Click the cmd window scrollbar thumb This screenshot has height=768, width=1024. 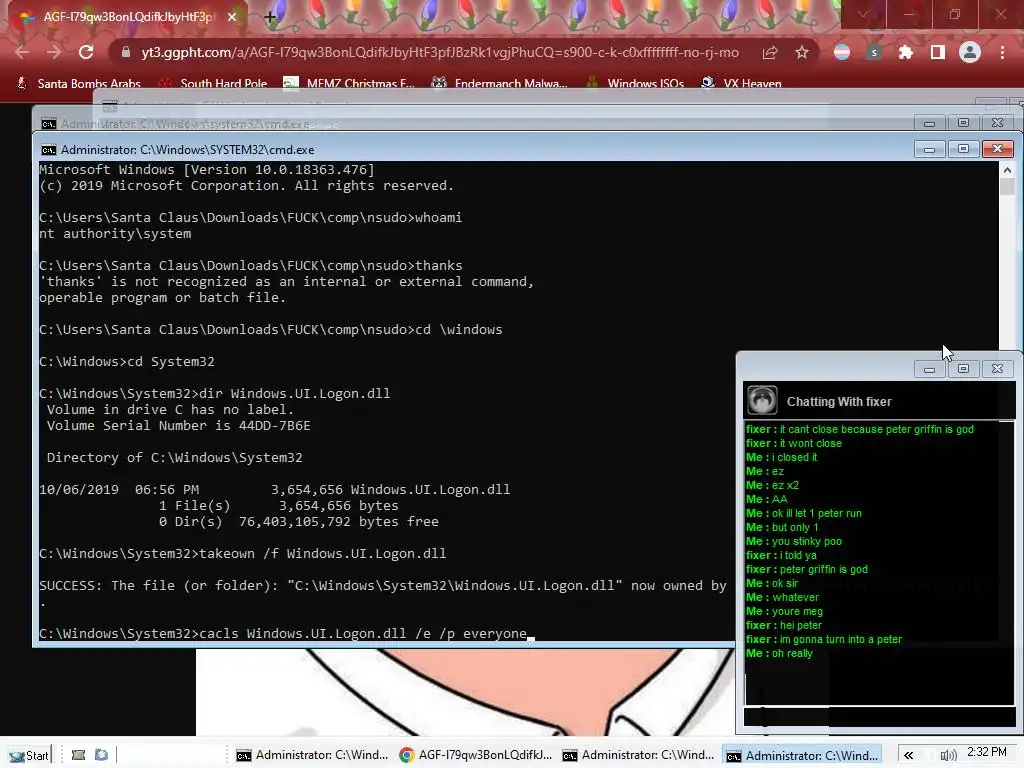1007,187
